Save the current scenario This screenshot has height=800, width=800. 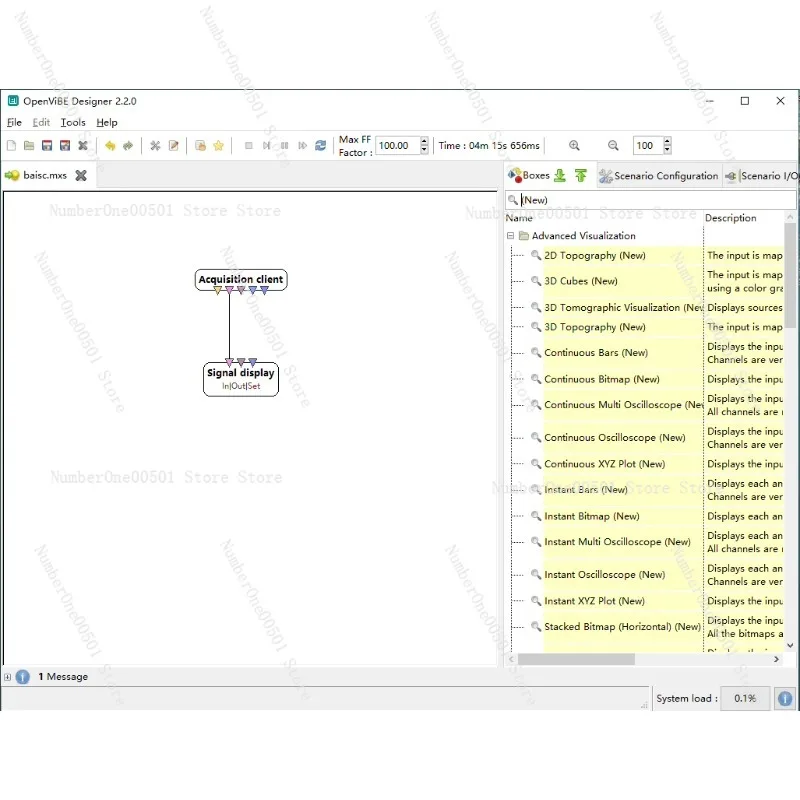coord(47,145)
